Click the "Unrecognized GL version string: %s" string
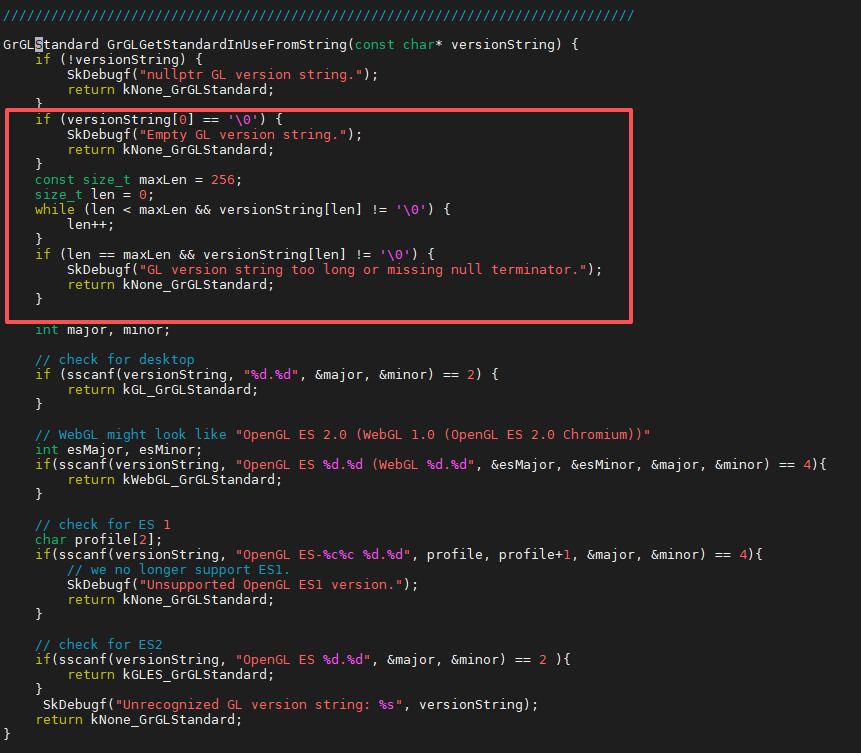The height and width of the screenshot is (753, 861). [259, 705]
